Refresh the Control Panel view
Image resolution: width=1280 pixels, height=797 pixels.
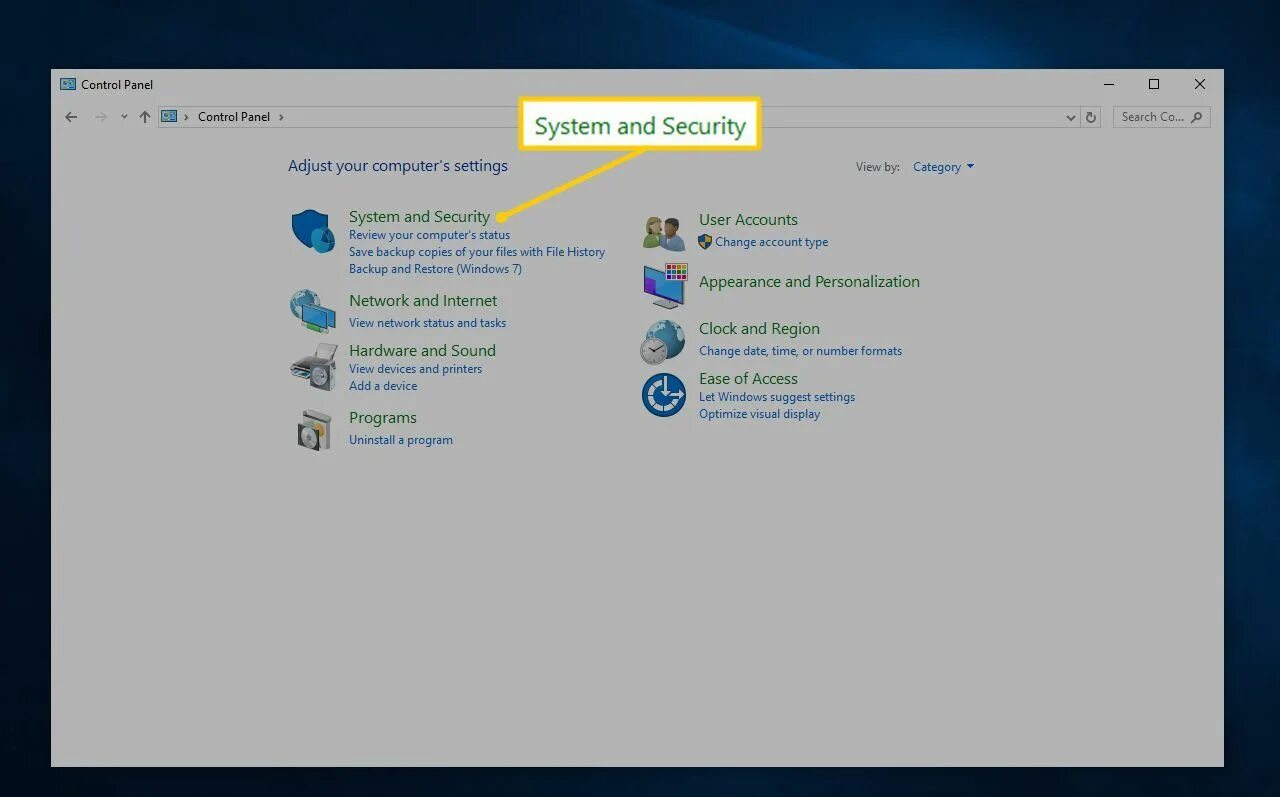click(1091, 117)
